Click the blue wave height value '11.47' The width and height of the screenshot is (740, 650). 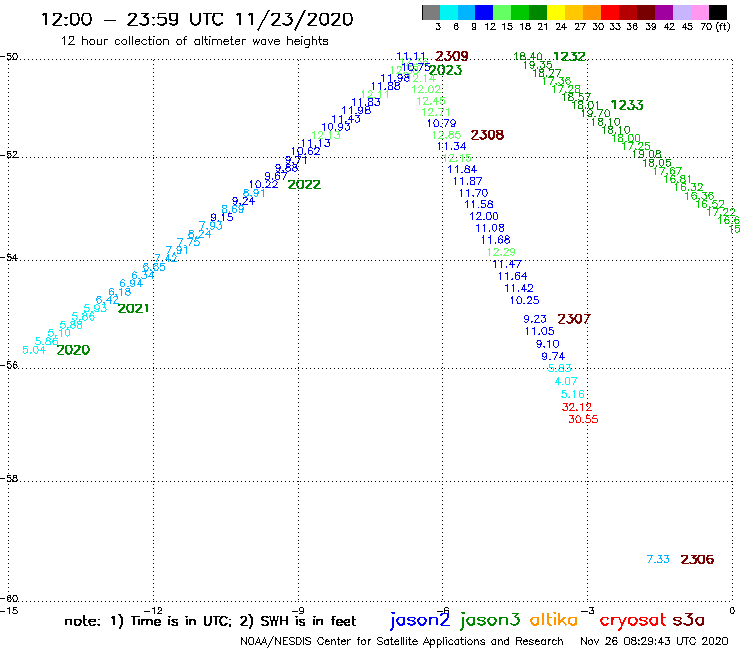pos(507,264)
